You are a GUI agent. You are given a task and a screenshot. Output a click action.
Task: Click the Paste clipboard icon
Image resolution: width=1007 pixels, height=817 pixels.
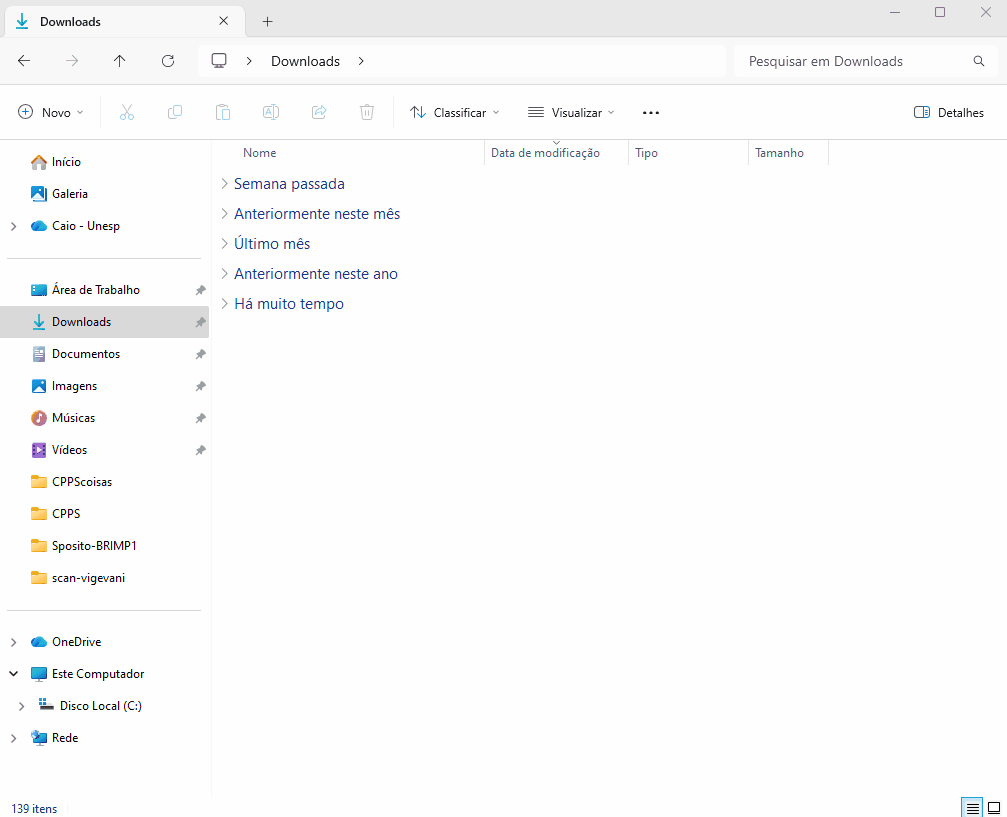[x=223, y=112]
